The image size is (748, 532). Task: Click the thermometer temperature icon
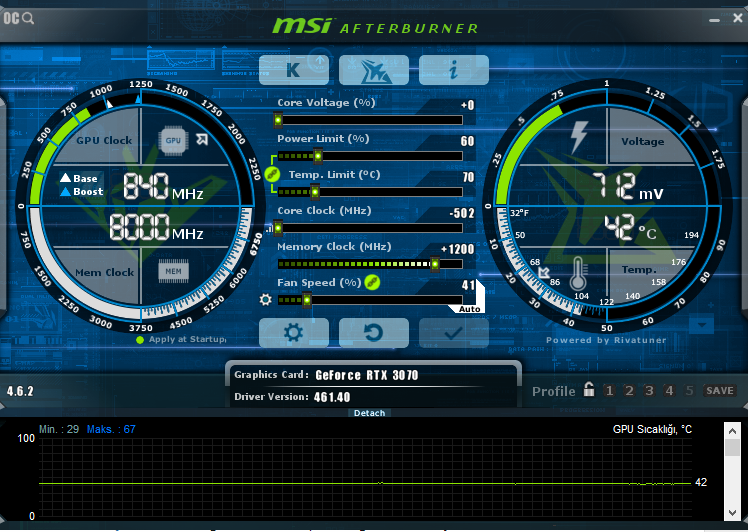578,274
